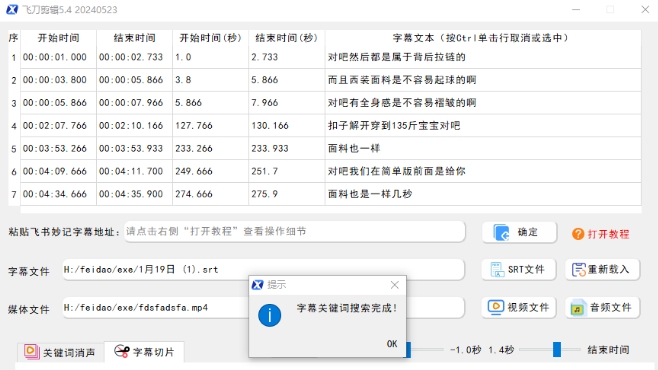Screen dimensions: 658x370
Task: Click the orange question mark help icon
Action: click(578, 234)
